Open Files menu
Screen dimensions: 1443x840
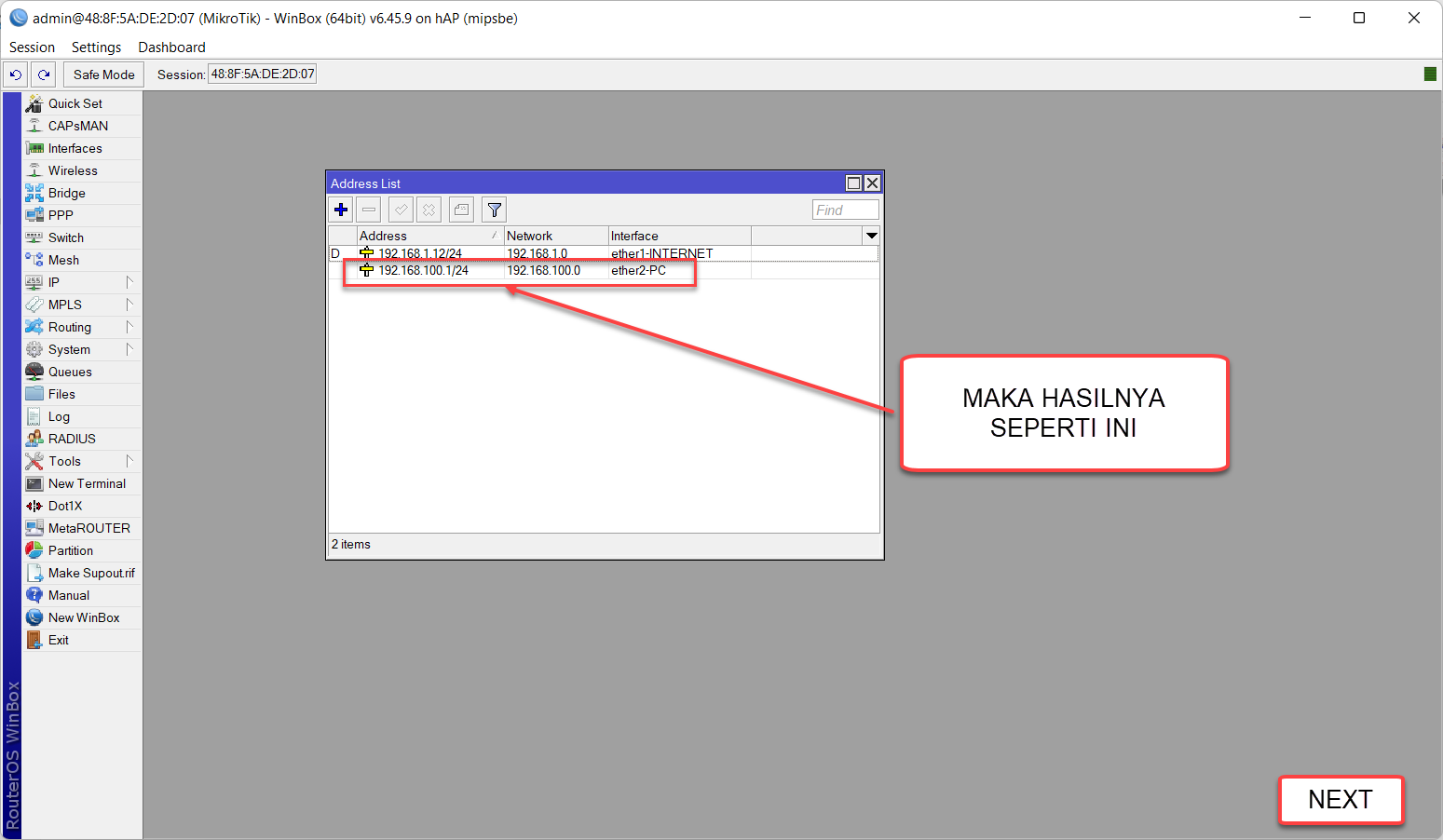click(82, 394)
